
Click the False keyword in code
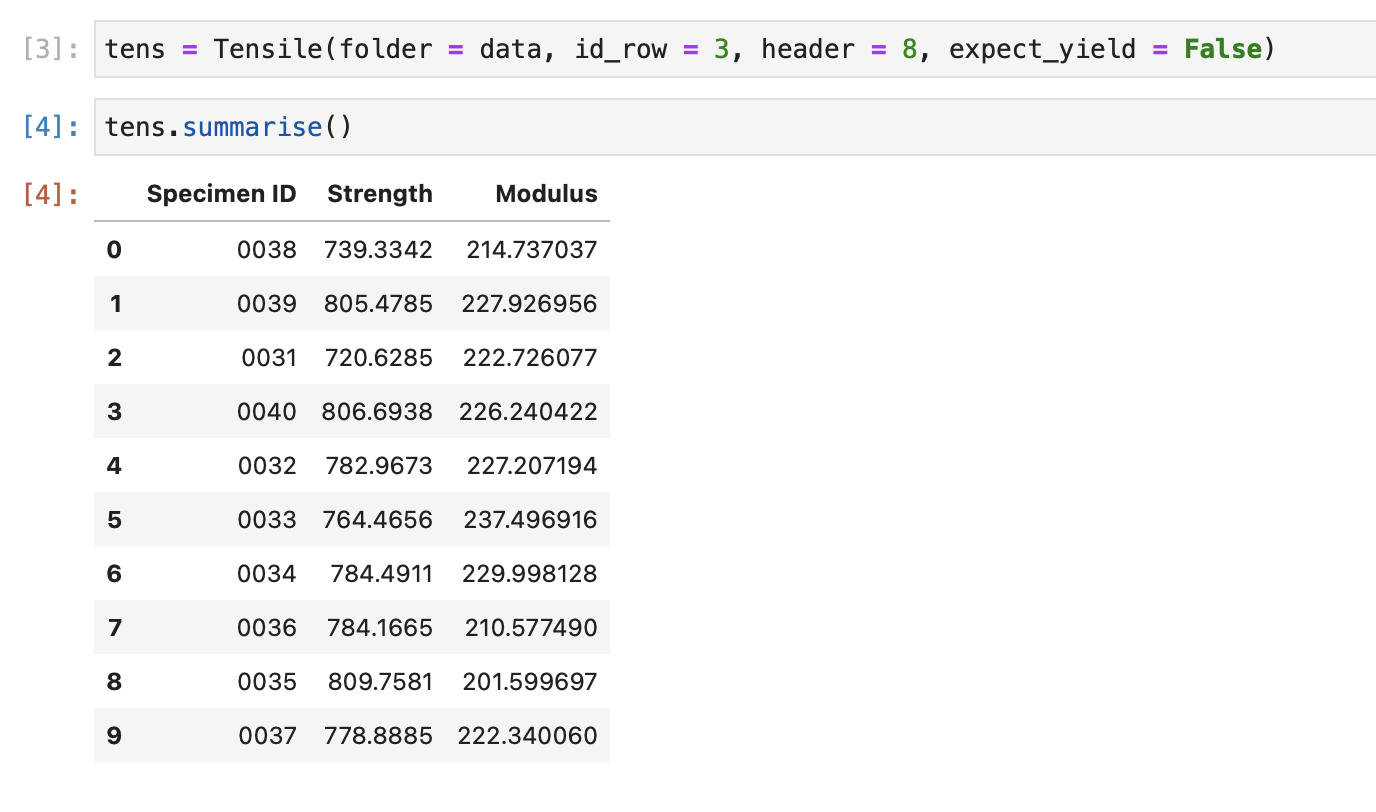tap(1223, 49)
